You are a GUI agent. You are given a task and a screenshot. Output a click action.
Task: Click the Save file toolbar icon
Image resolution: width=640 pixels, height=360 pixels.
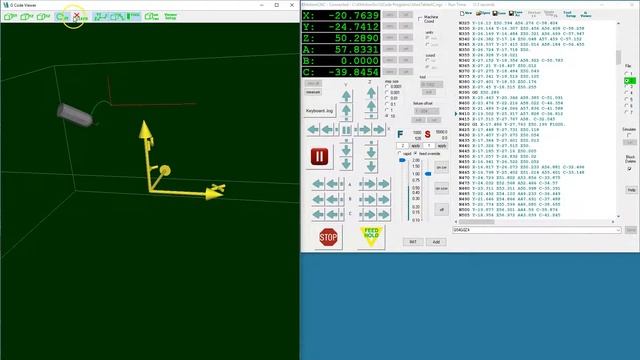point(499,13)
